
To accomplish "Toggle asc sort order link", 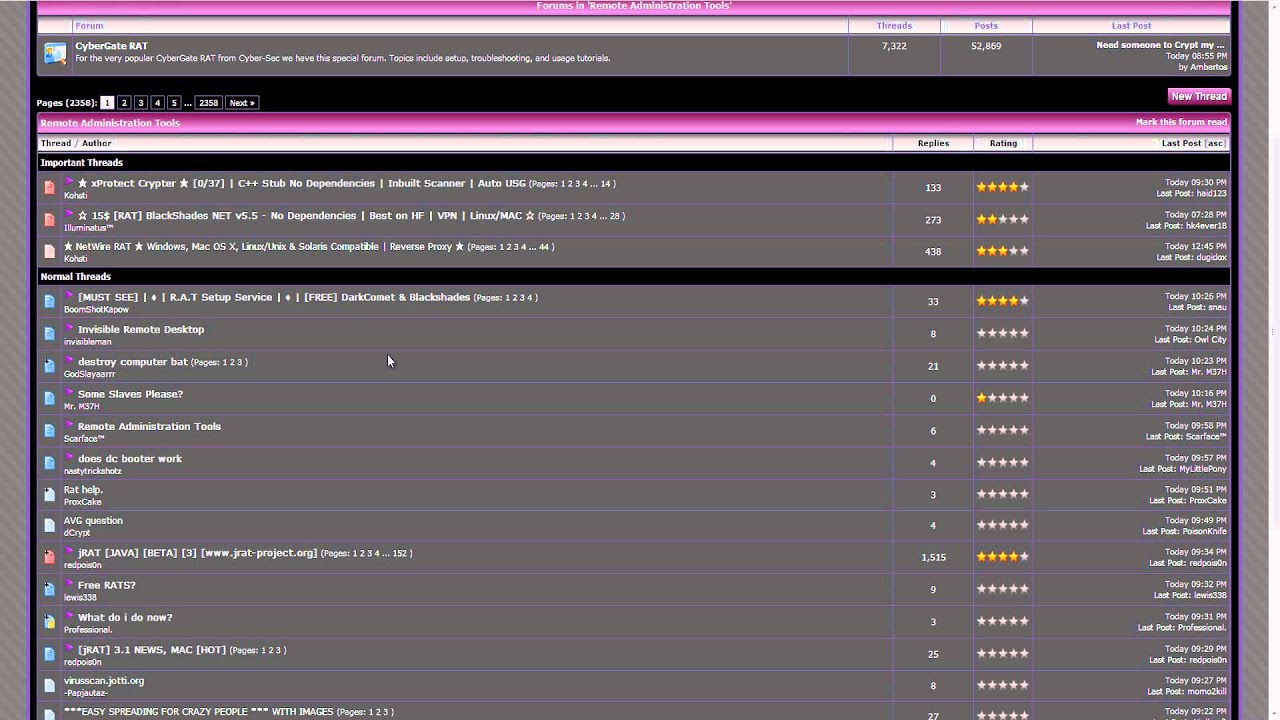I will (x=1216, y=143).
